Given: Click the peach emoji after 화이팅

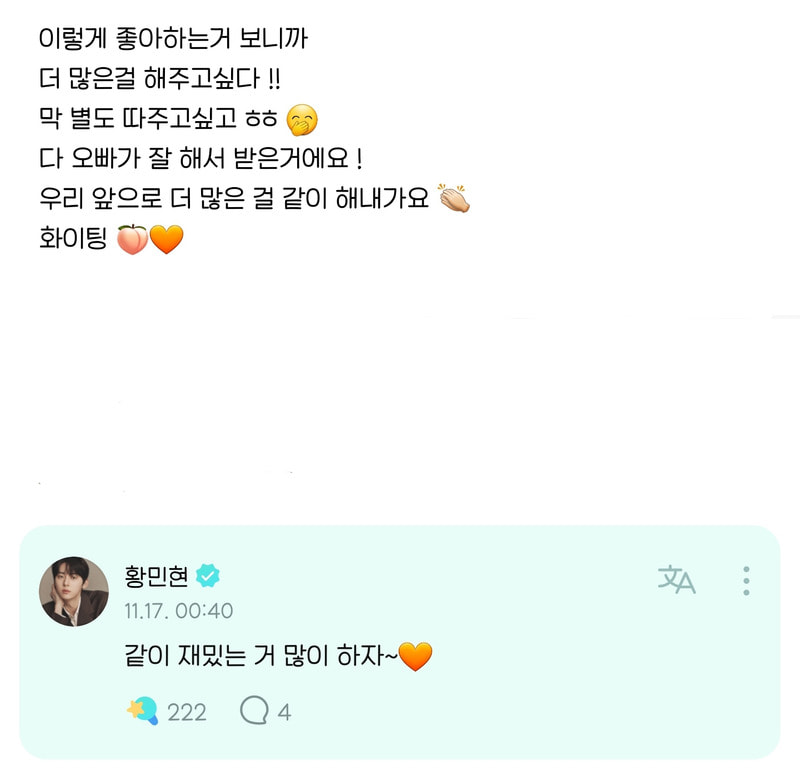Looking at the screenshot, I should (132, 241).
